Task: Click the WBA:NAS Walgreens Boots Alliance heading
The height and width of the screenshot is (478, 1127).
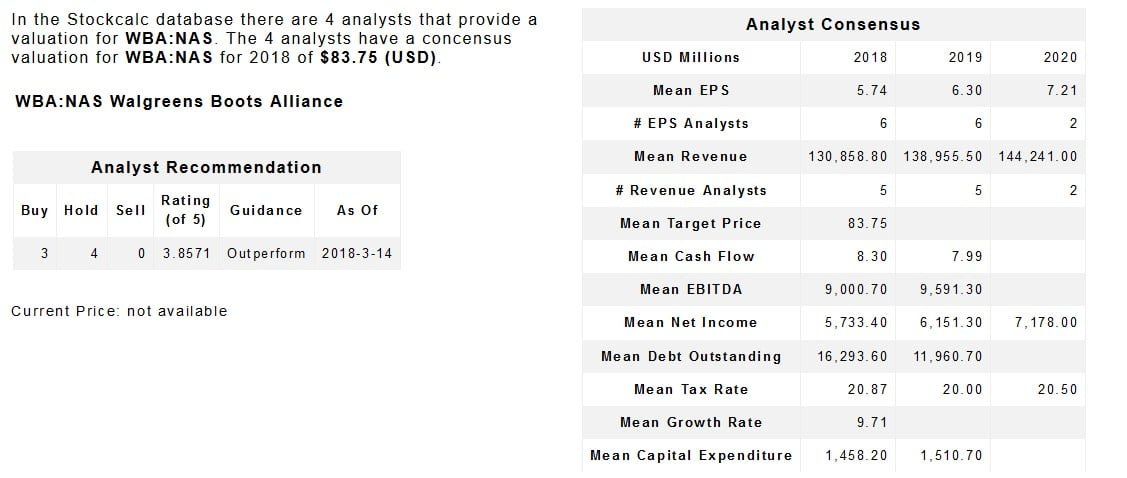Action: 180,101
